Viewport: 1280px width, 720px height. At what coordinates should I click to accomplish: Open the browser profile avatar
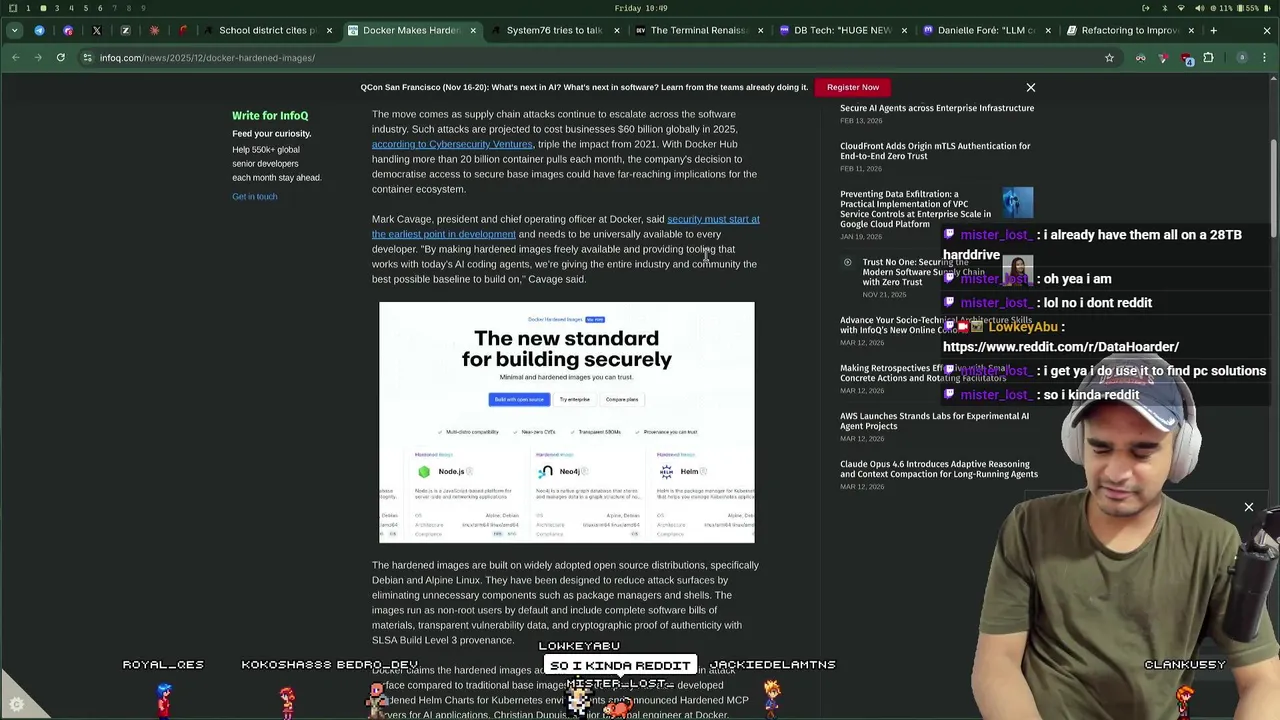point(1242,58)
